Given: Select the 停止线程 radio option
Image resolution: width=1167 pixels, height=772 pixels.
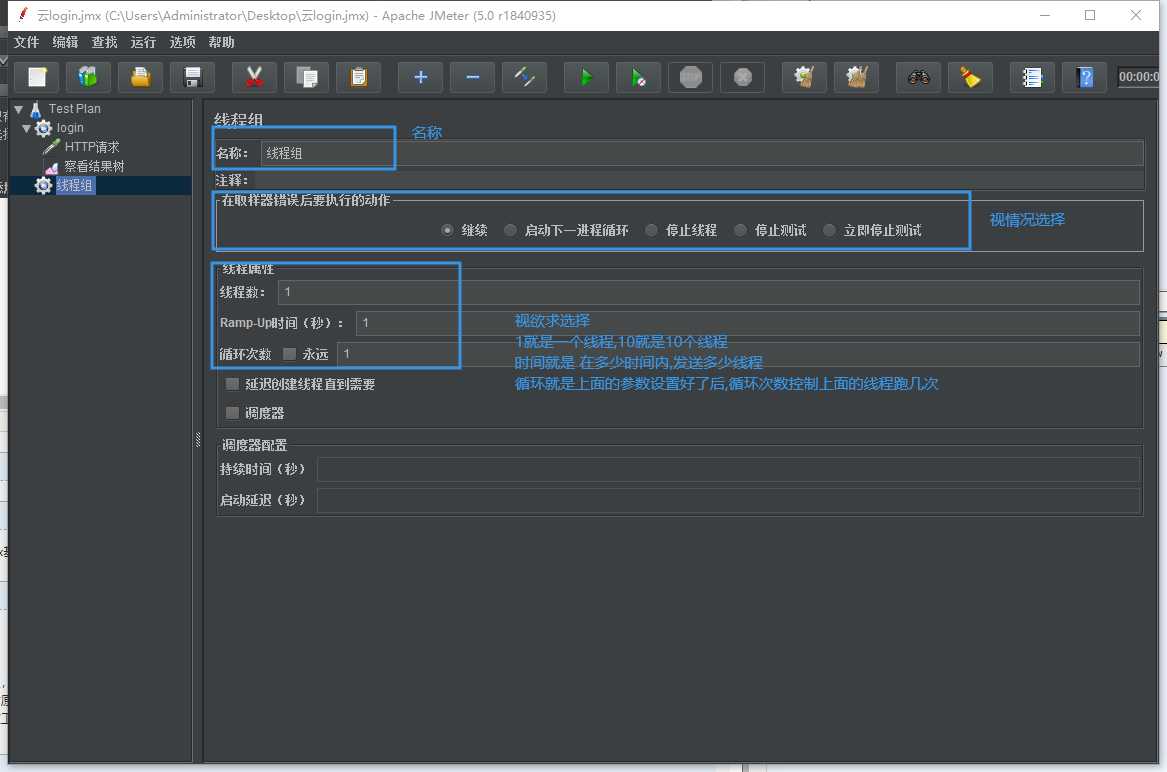Looking at the screenshot, I should coord(651,230).
